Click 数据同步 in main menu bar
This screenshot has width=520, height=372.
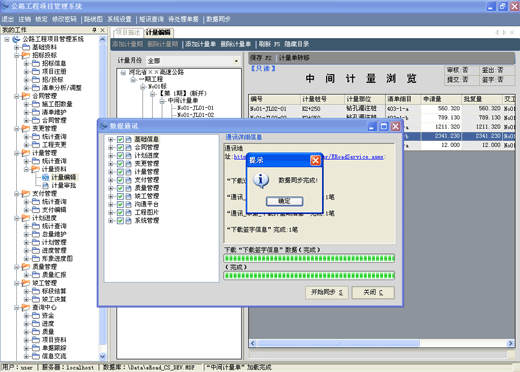218,19
